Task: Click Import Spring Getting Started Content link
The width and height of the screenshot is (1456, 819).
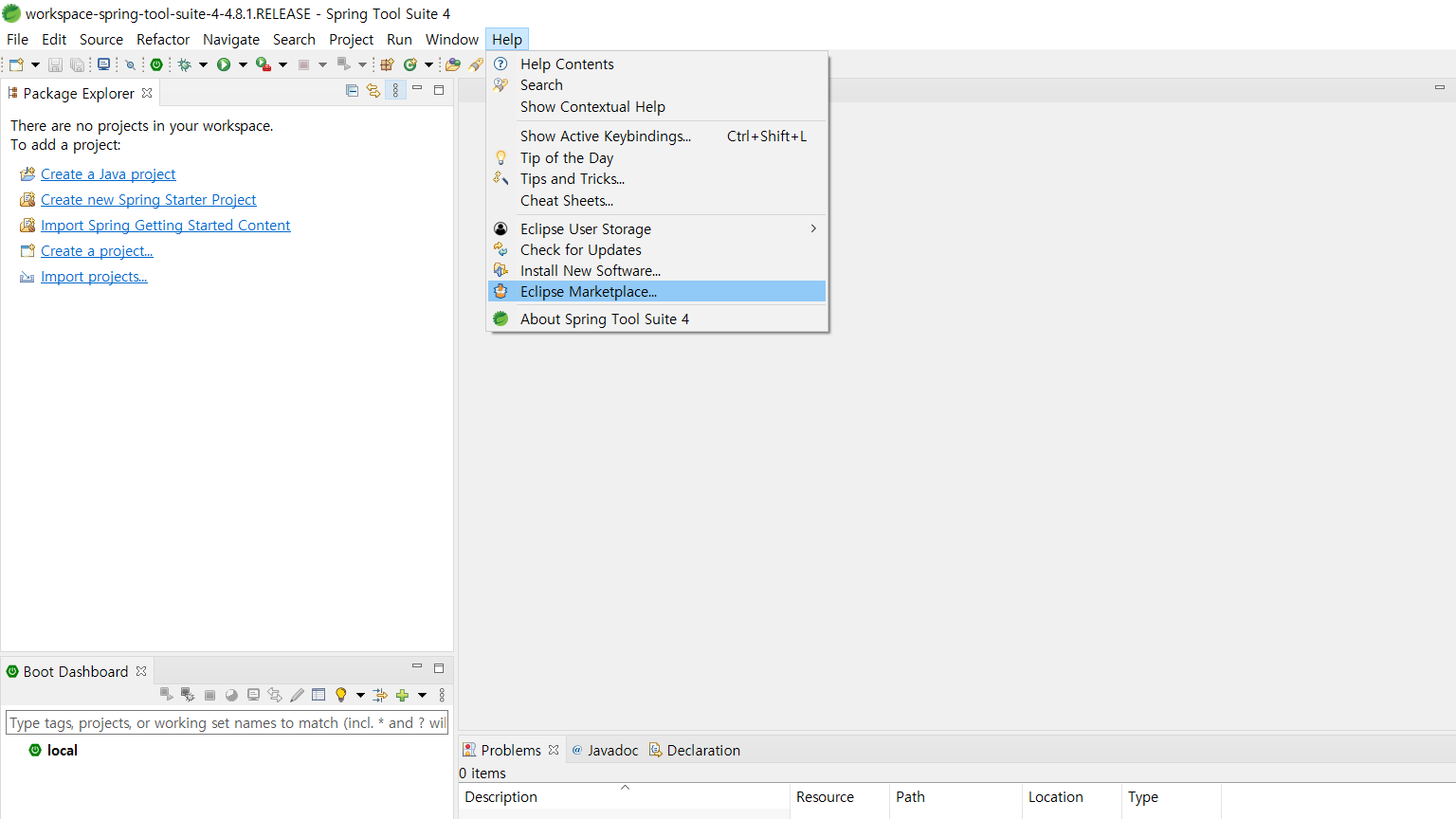Action: pos(165,225)
